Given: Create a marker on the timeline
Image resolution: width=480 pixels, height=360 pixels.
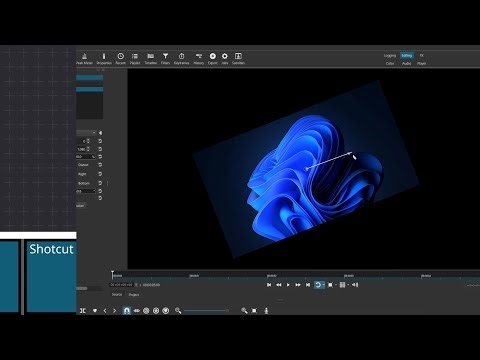Looking at the screenshot, I should pos(95,311).
